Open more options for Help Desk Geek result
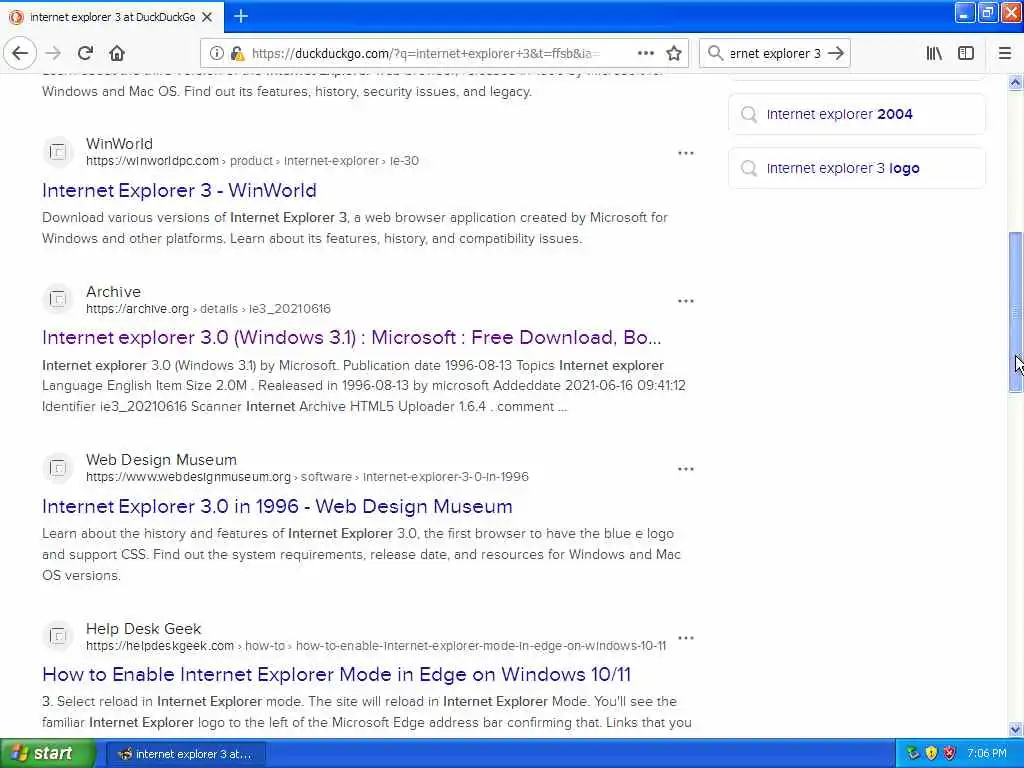Viewport: 1024px width, 768px height. (x=686, y=637)
